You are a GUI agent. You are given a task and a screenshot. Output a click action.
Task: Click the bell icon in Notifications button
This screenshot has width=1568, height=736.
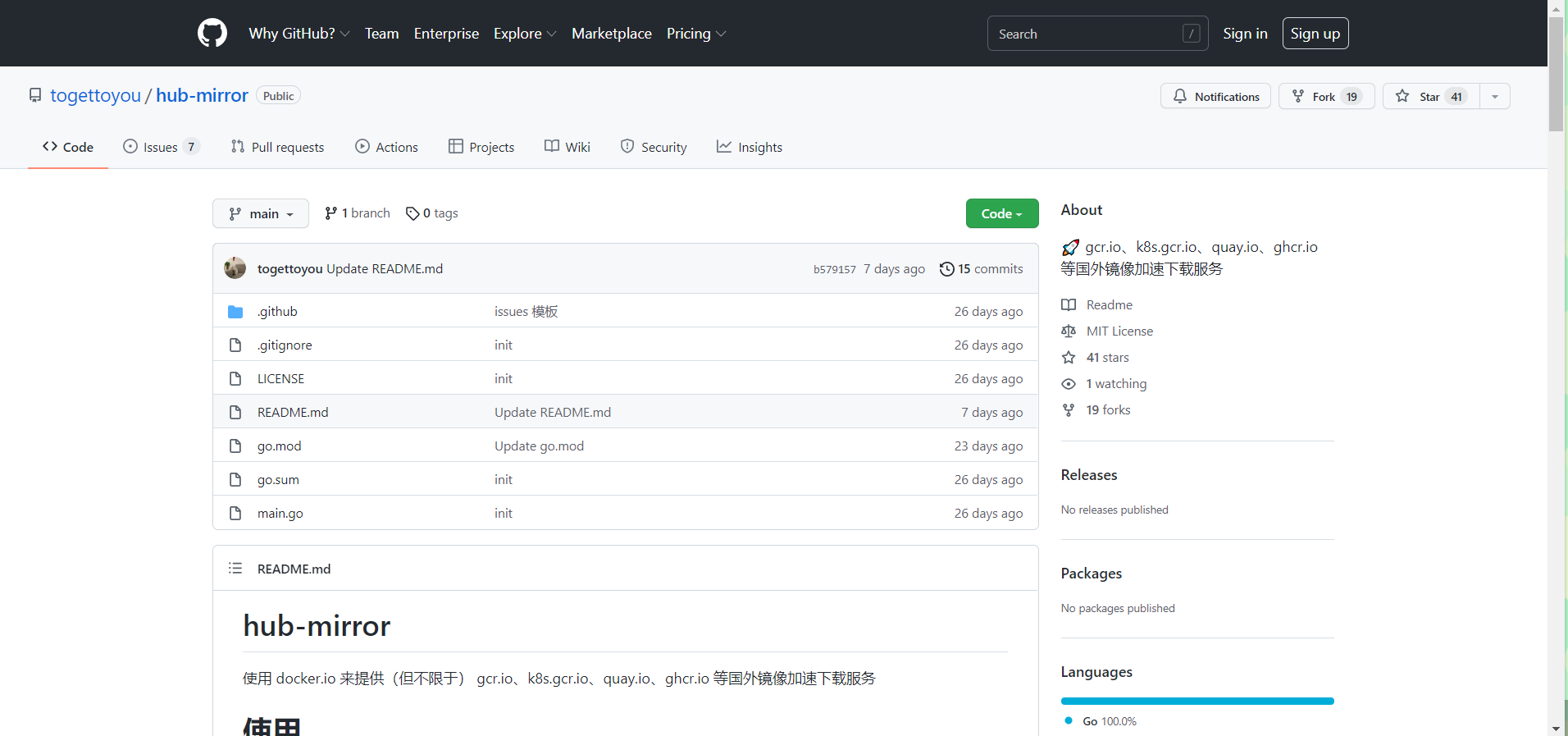[1180, 96]
